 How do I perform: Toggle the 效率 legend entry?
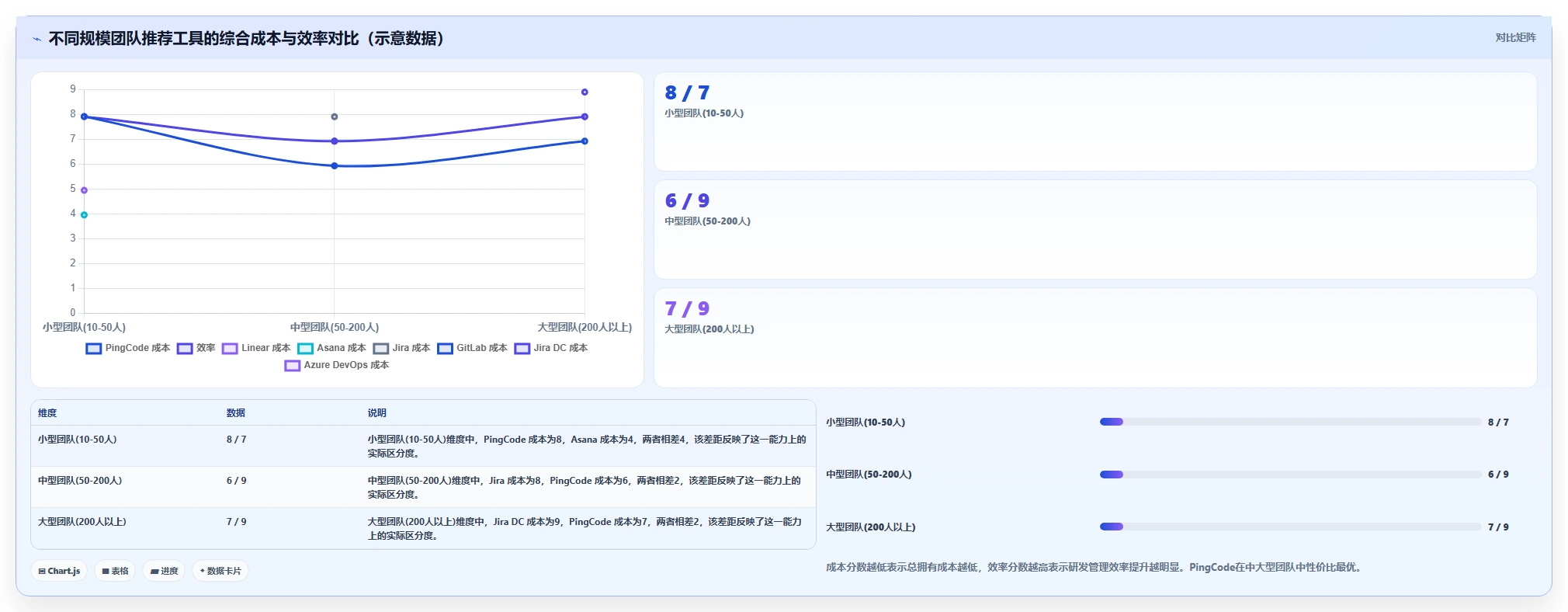pos(196,348)
